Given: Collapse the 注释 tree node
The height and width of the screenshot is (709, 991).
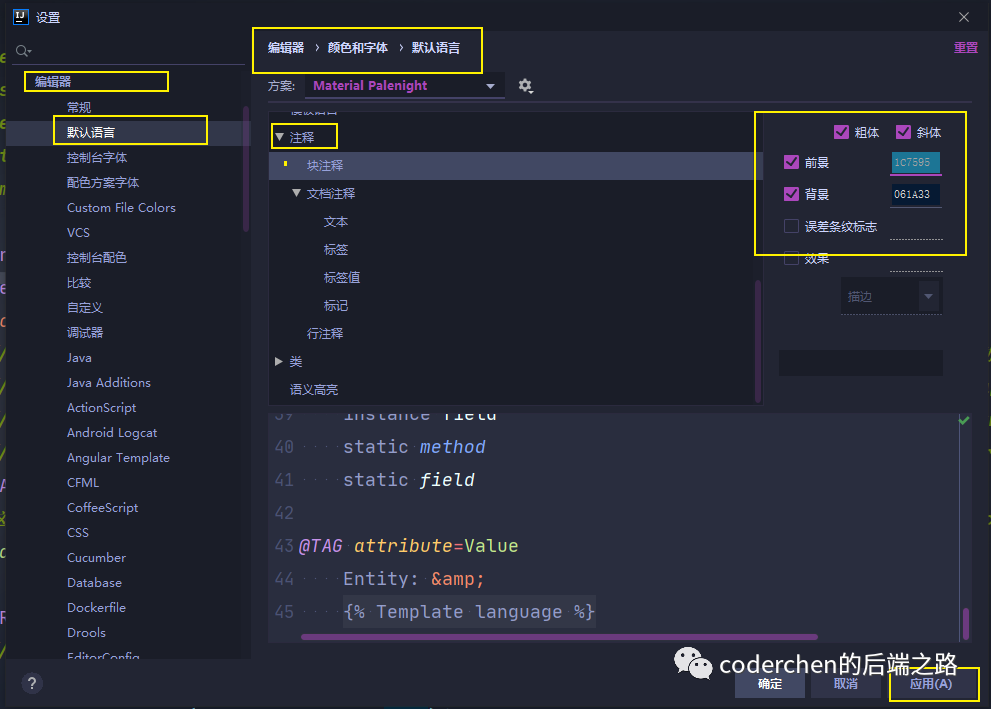Looking at the screenshot, I should pyautogui.click(x=279, y=137).
